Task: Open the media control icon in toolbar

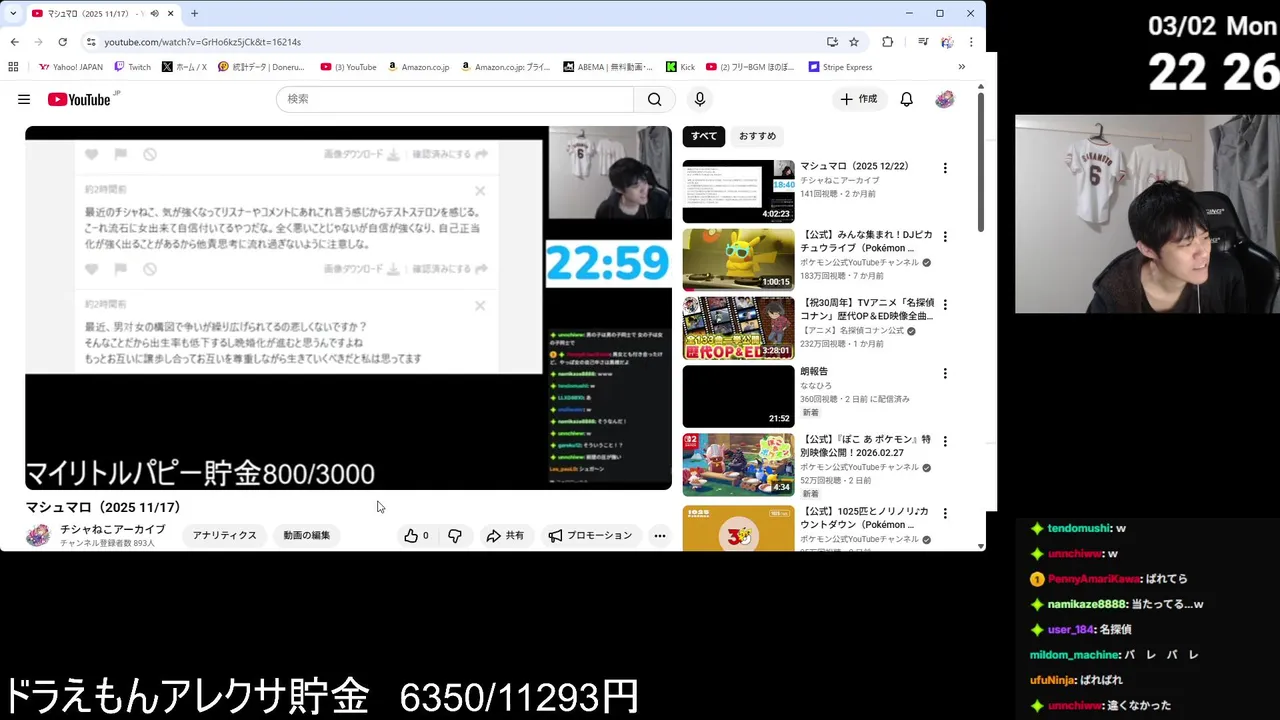Action: pos(923,42)
